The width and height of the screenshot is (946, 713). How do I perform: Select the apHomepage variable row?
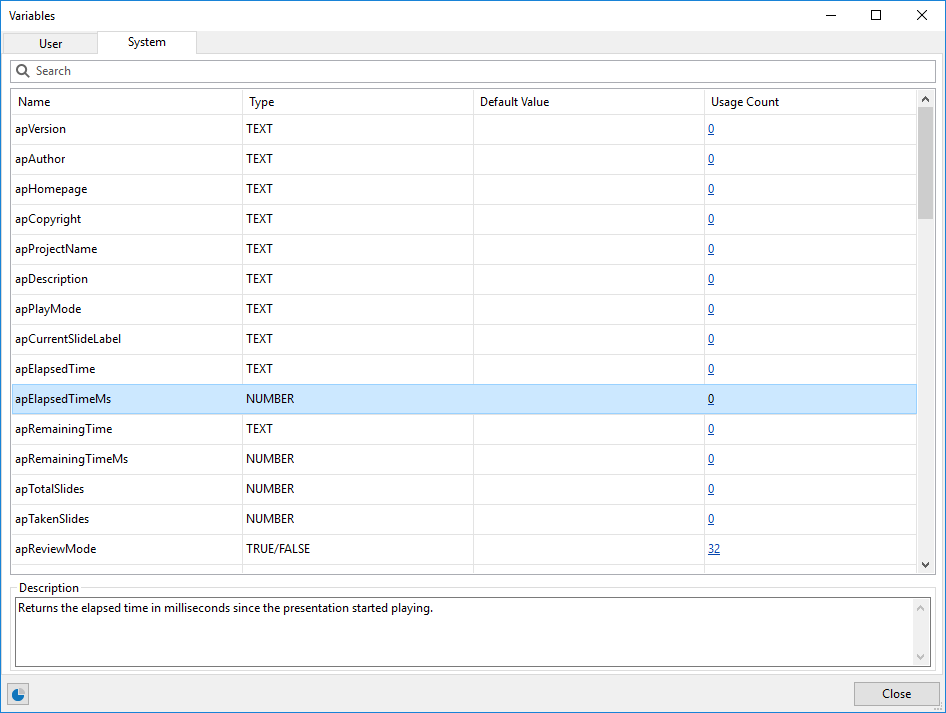coord(464,189)
